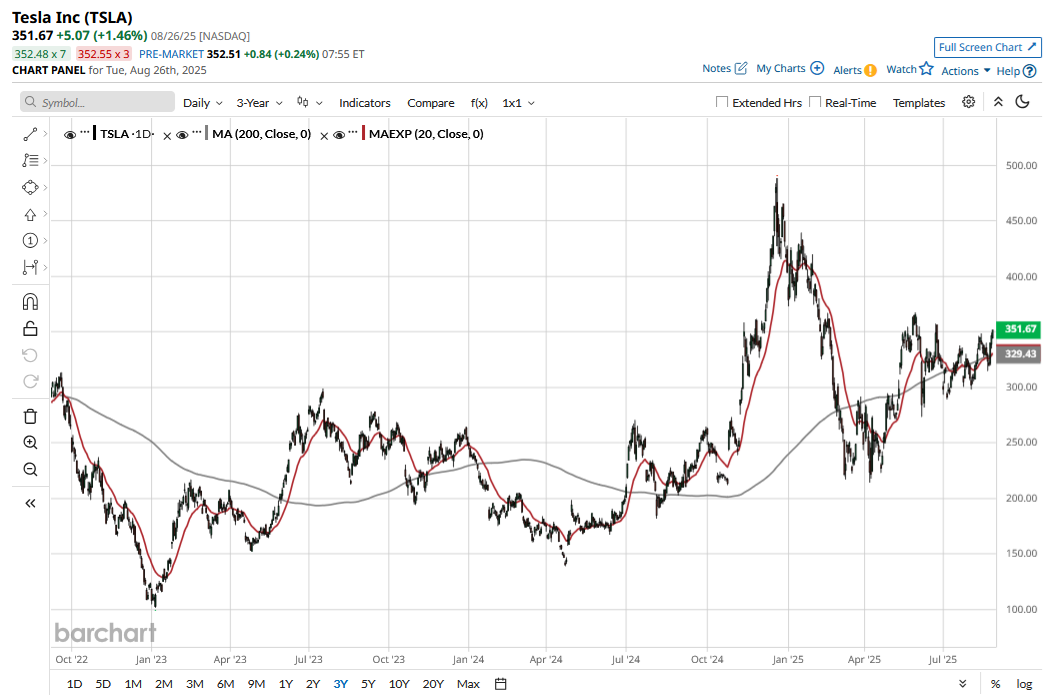Image resolution: width=1060 pixels, height=698 pixels.
Task: Select the shapes drawing tool
Action: tap(30, 187)
